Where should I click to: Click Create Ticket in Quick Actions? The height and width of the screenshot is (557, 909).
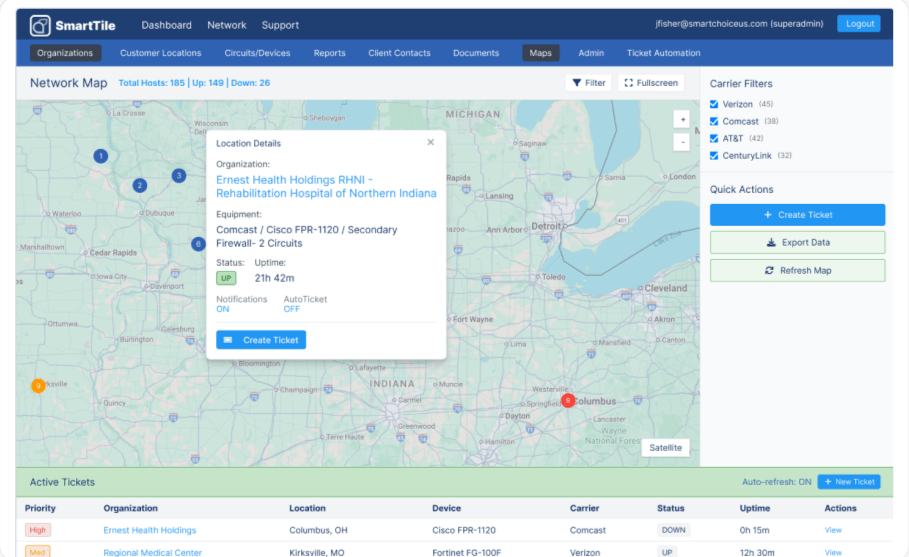pyautogui.click(x=797, y=215)
